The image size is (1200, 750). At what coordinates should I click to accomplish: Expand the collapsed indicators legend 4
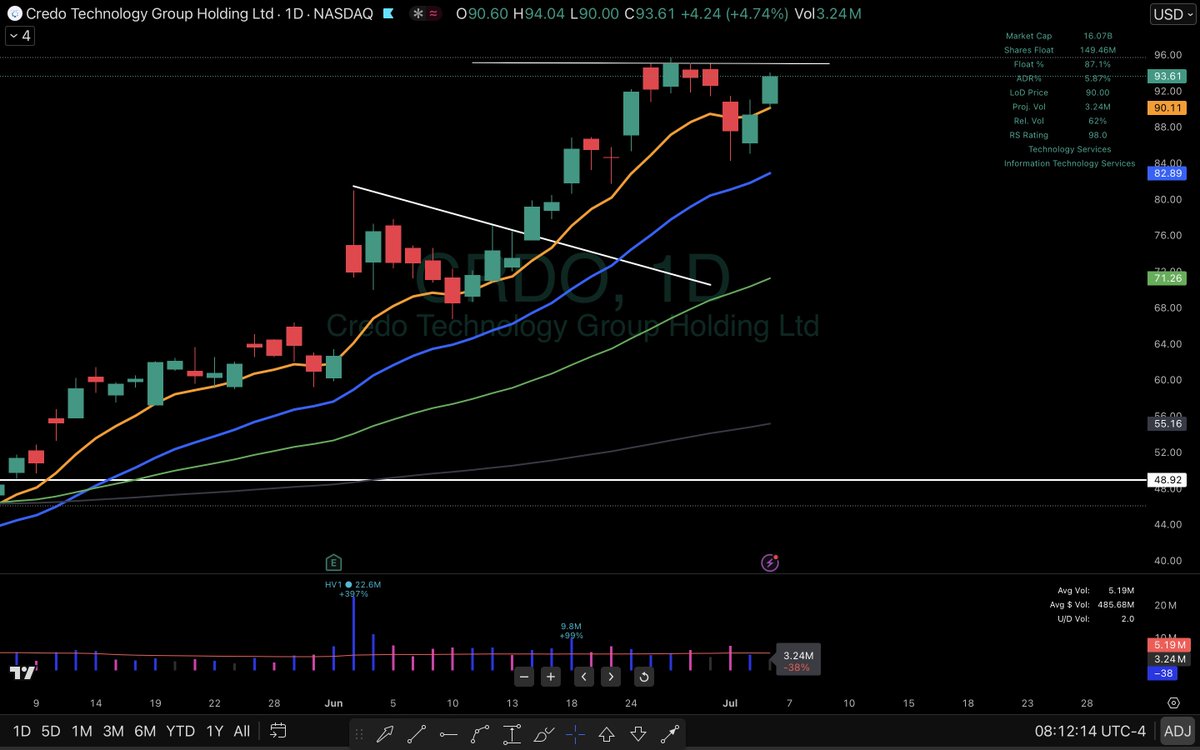18,35
